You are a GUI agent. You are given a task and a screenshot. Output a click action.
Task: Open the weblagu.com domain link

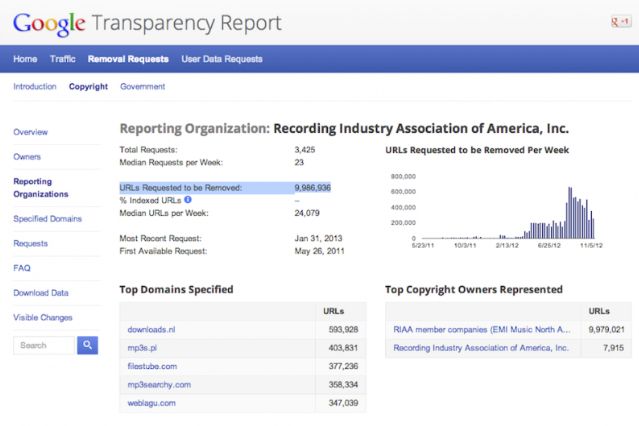coord(152,403)
